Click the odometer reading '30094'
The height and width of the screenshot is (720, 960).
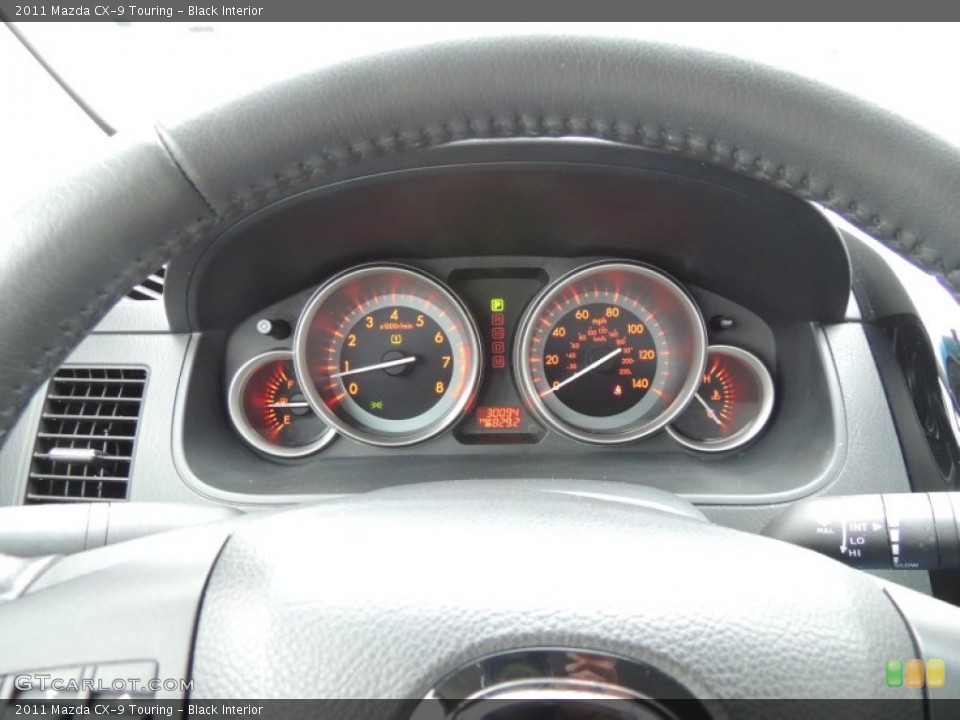(x=502, y=412)
